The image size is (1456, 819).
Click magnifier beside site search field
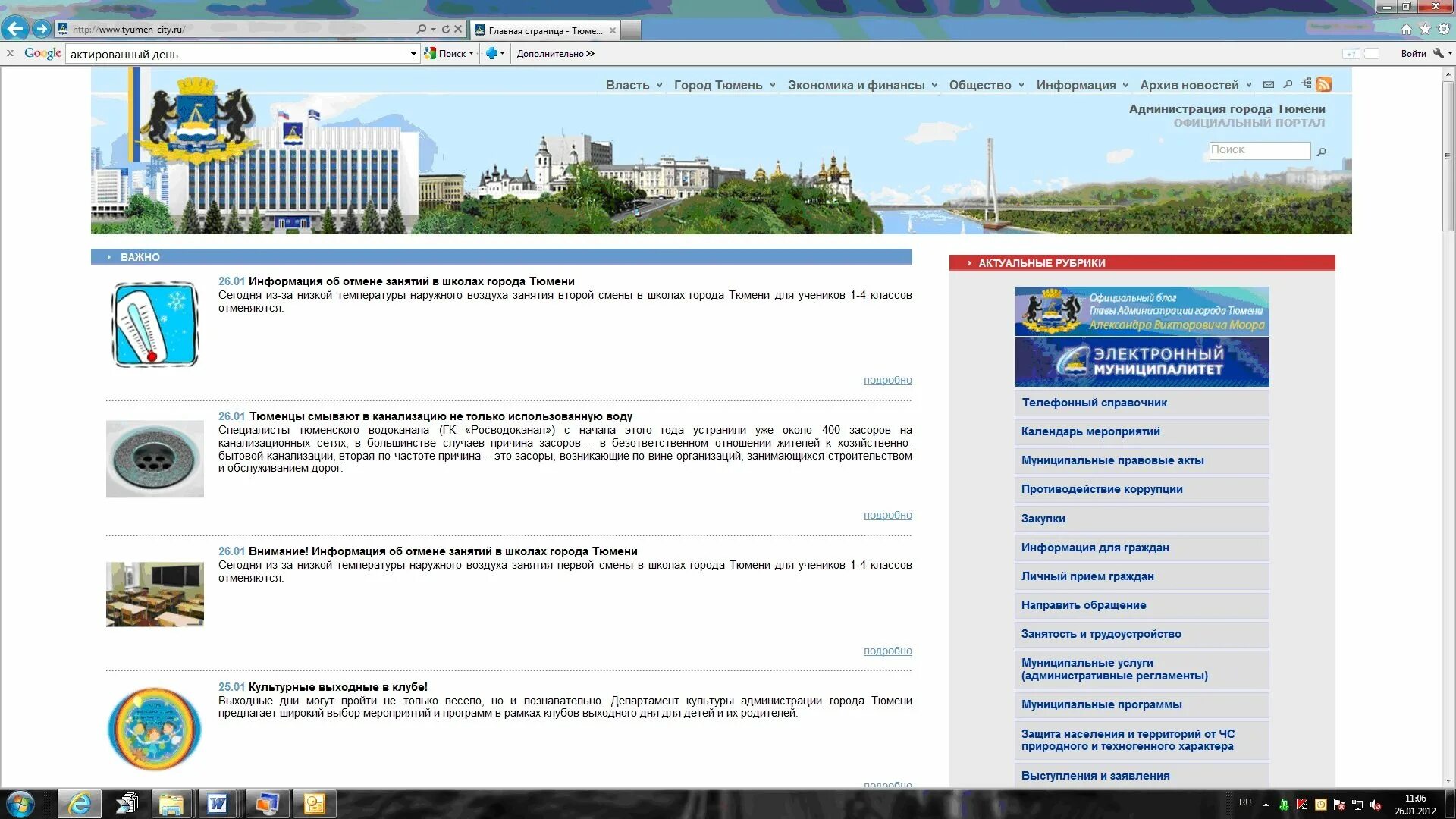(1322, 152)
